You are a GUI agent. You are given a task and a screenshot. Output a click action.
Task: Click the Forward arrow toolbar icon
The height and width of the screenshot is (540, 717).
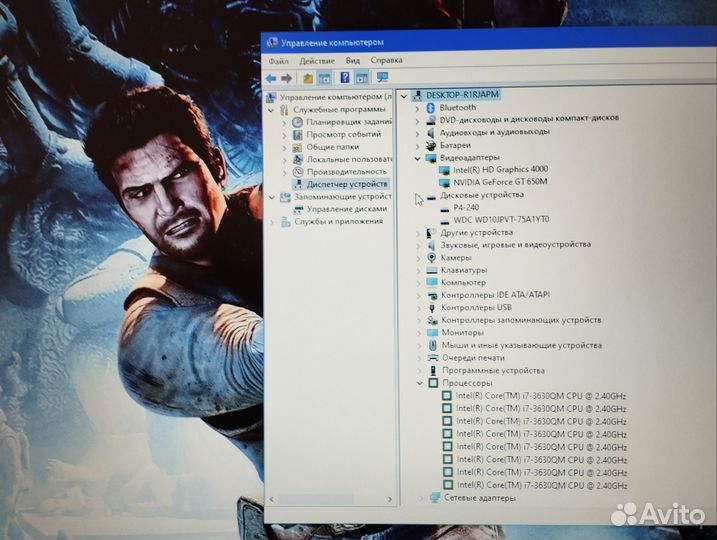(x=287, y=79)
